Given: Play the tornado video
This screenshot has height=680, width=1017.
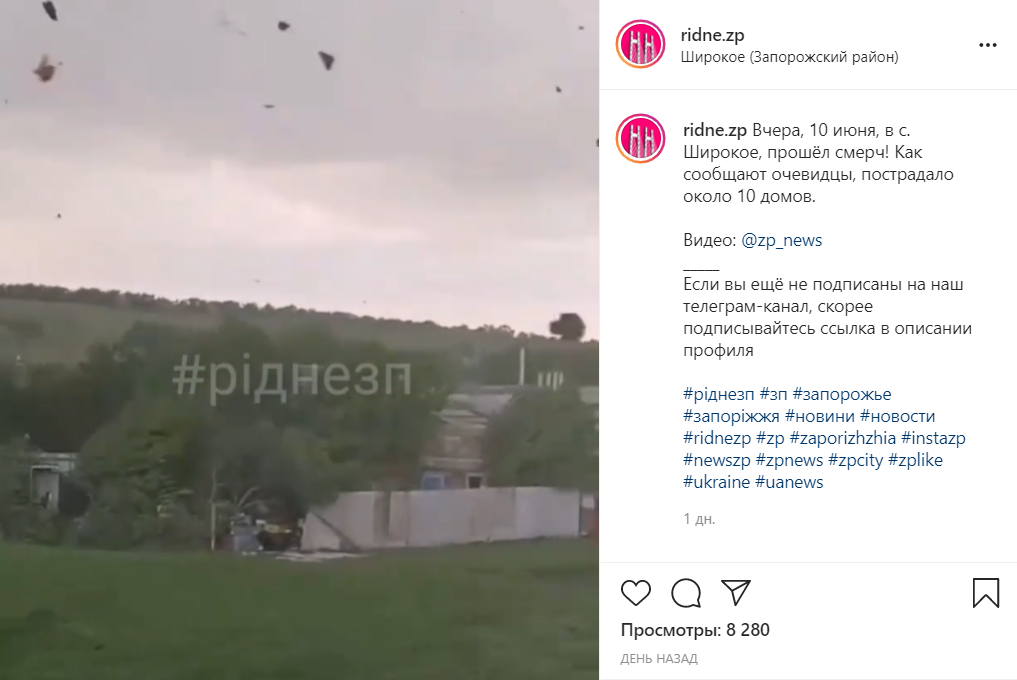Looking at the screenshot, I should pos(299,340).
